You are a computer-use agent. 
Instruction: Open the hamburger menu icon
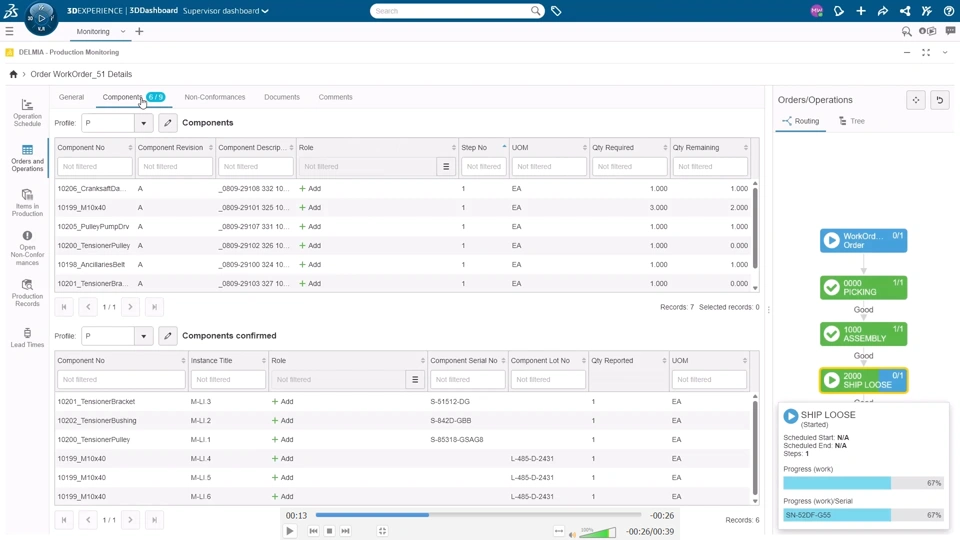[x=9, y=31]
